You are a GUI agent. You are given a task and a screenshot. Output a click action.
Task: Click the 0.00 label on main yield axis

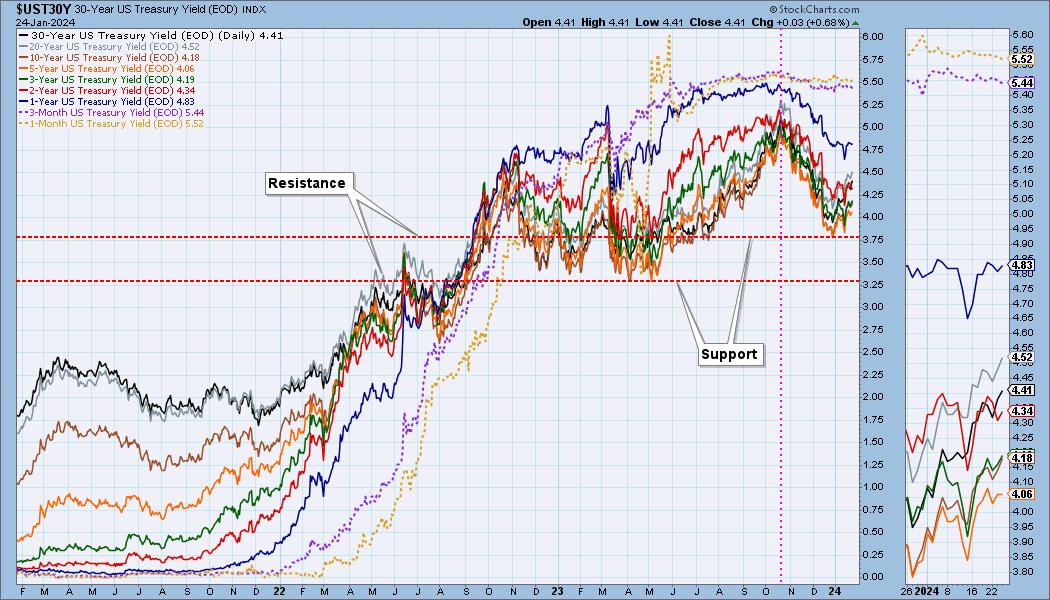(x=873, y=577)
